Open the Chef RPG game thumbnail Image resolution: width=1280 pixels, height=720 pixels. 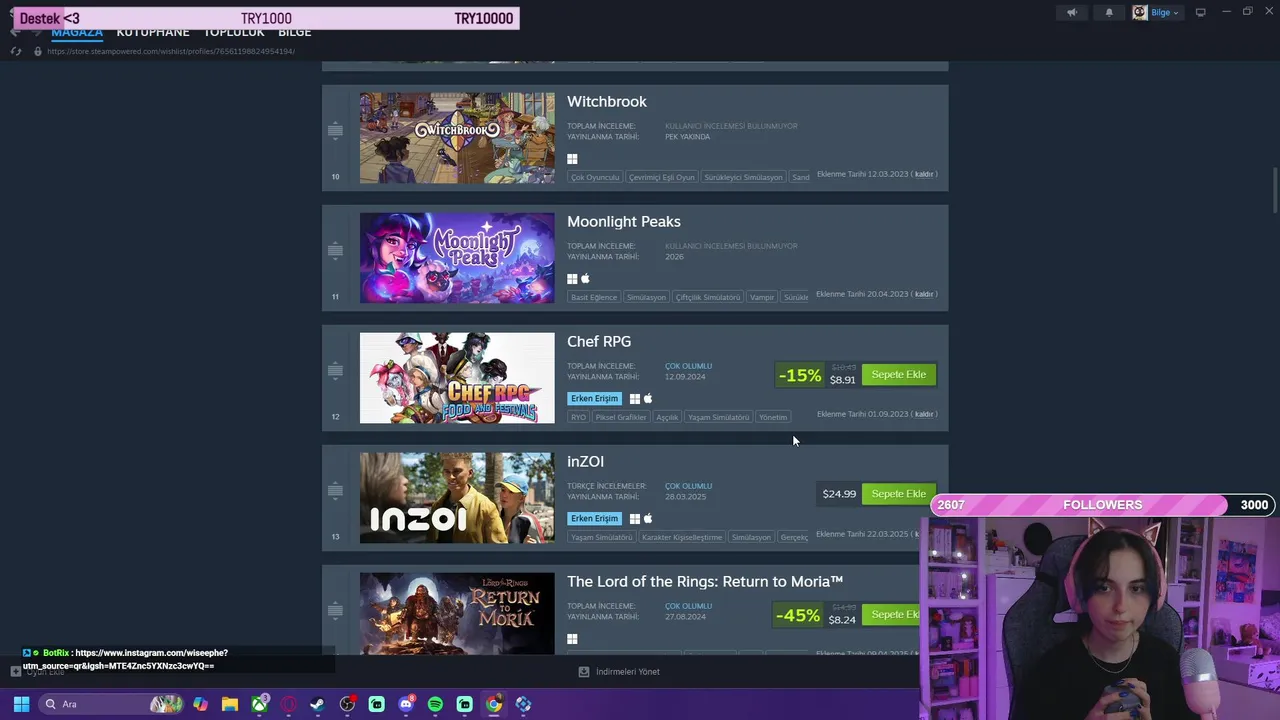click(457, 378)
